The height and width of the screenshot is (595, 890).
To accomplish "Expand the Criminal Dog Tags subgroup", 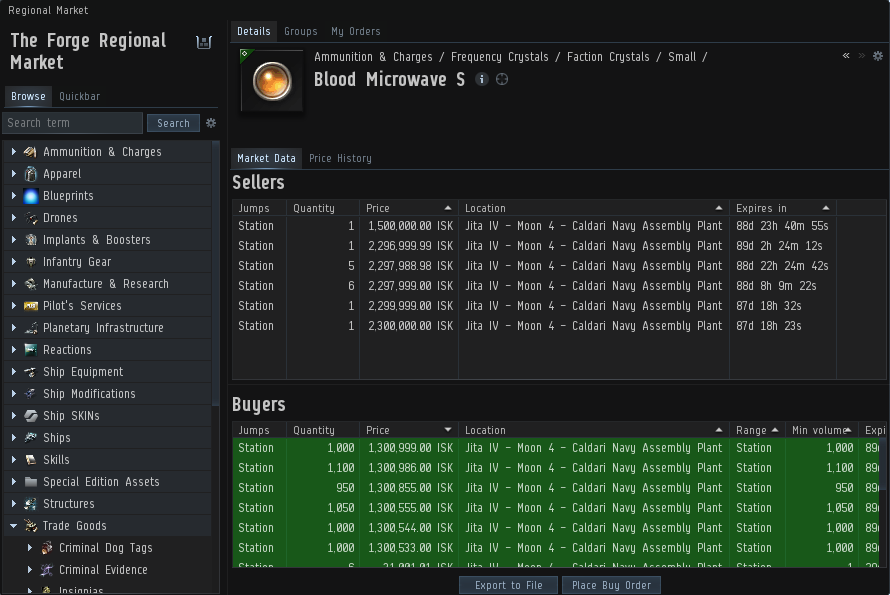I will (x=30, y=548).
